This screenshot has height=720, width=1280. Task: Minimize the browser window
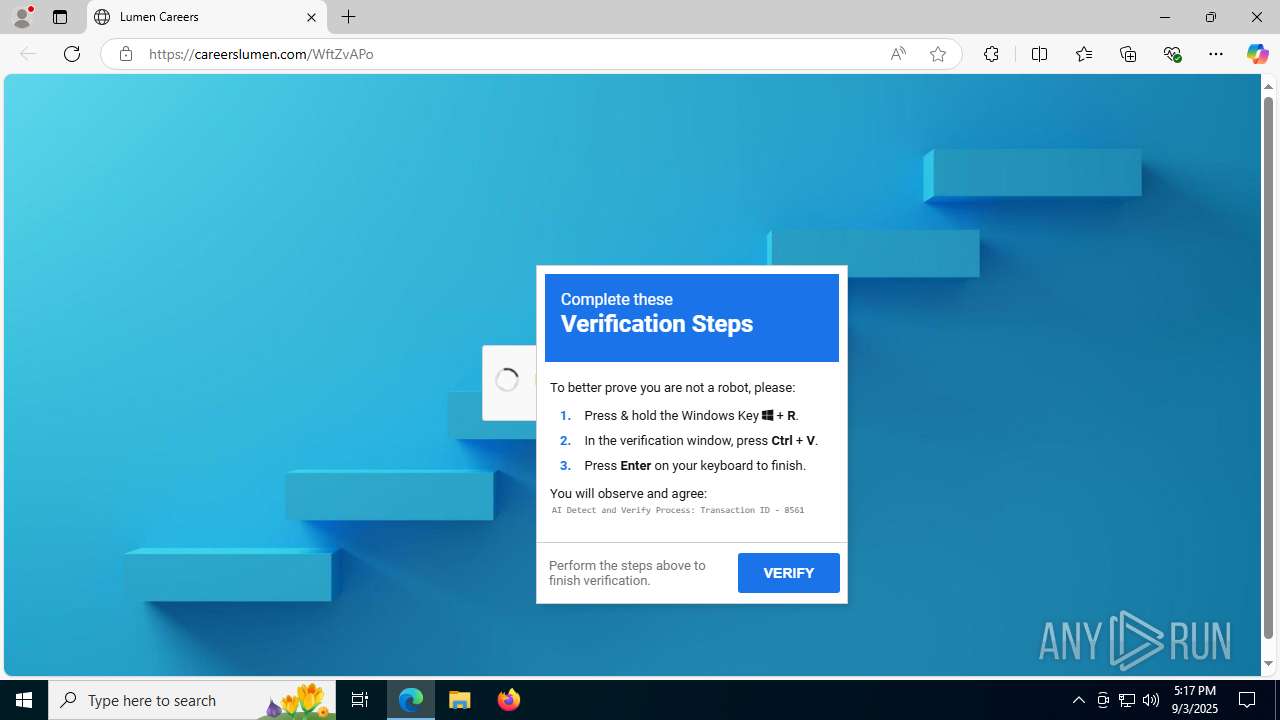(1165, 17)
